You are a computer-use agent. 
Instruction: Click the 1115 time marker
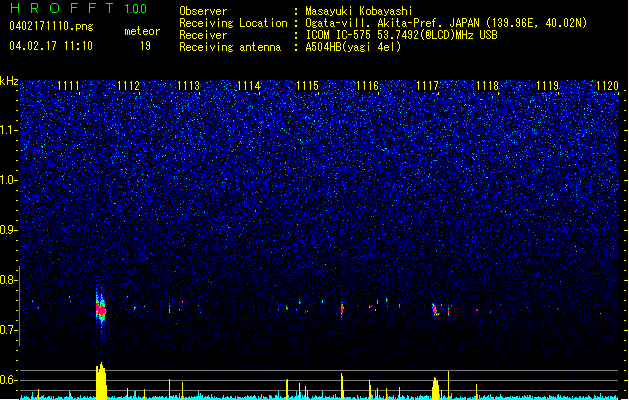(307, 85)
